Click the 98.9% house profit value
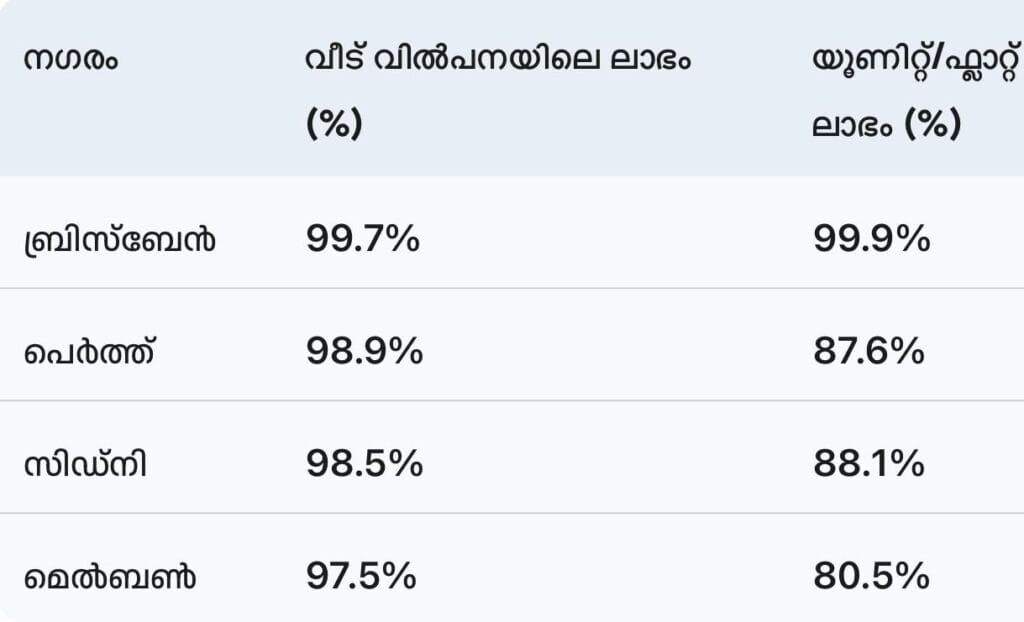 click(x=364, y=351)
